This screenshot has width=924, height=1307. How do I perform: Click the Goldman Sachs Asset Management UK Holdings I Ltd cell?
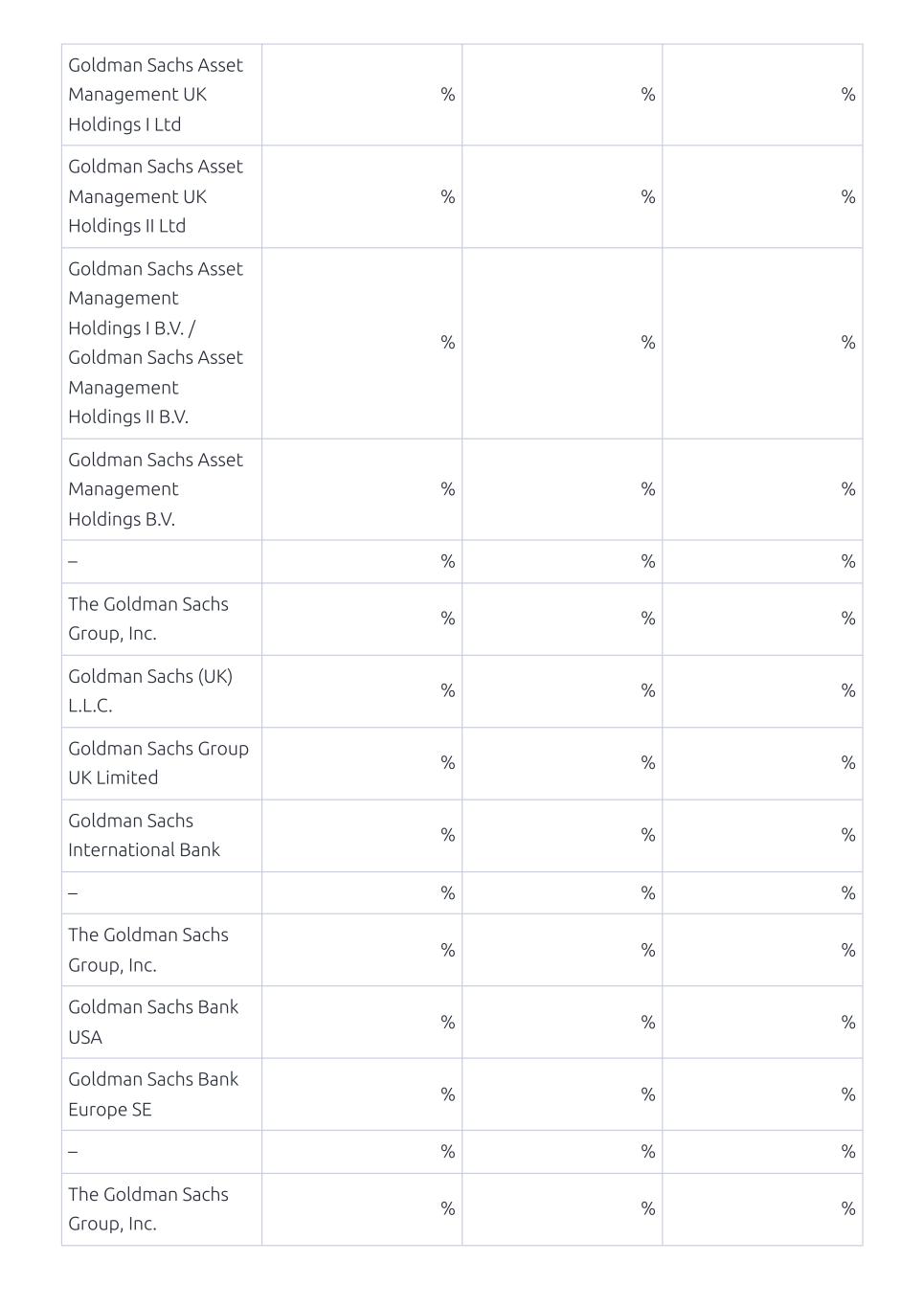[x=161, y=95]
